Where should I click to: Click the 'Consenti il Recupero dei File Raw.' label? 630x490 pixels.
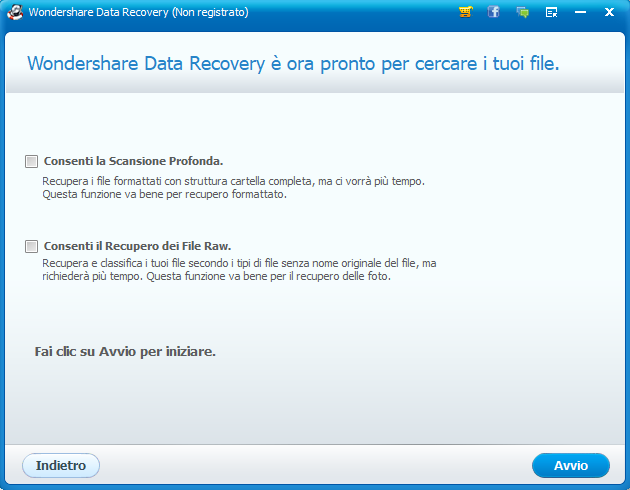pyautogui.click(x=137, y=246)
